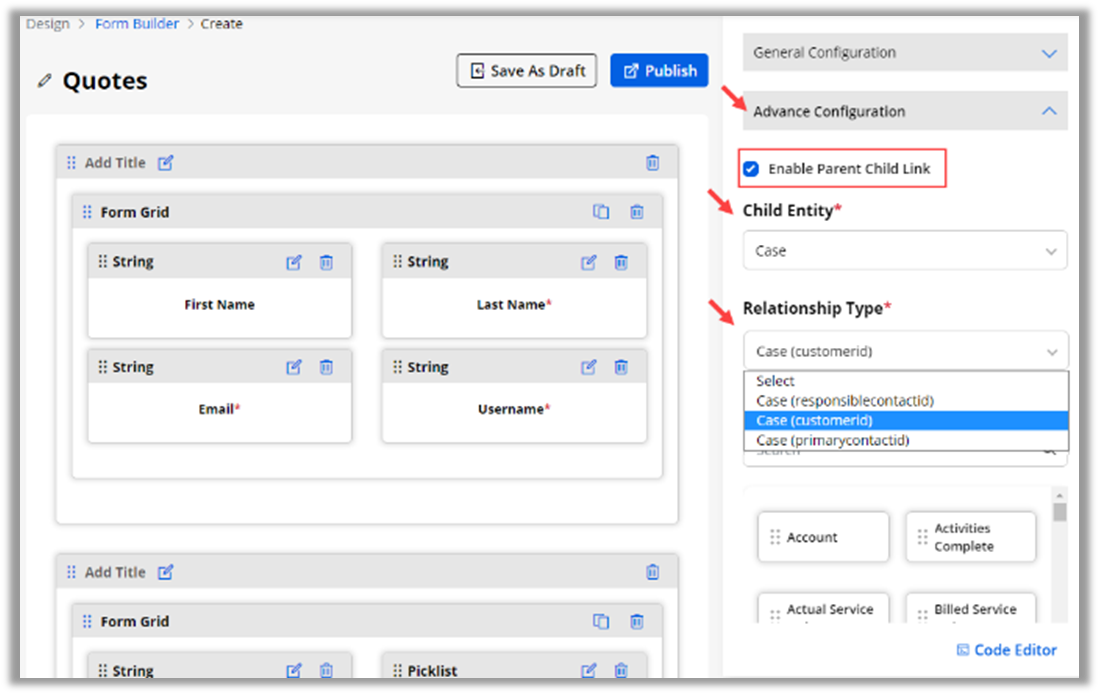Click the Save As Draft button
Image resolution: width=1100 pixels, height=694 pixels.
point(527,71)
